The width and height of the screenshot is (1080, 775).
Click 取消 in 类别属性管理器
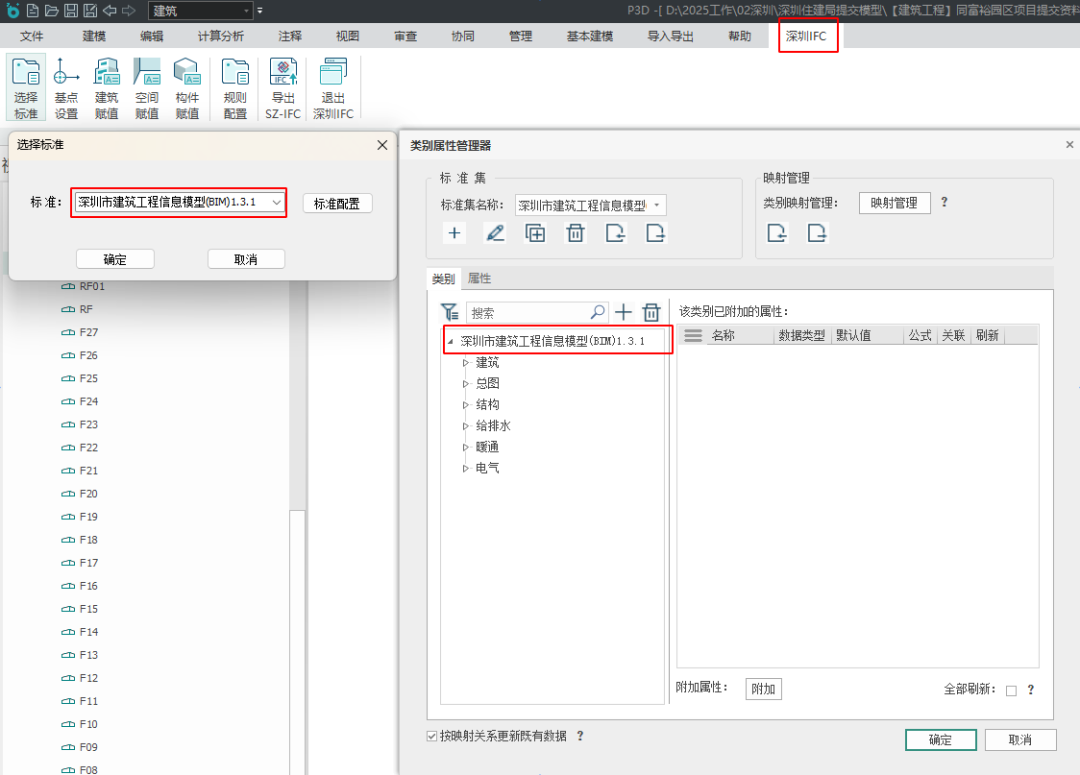(x=1020, y=740)
